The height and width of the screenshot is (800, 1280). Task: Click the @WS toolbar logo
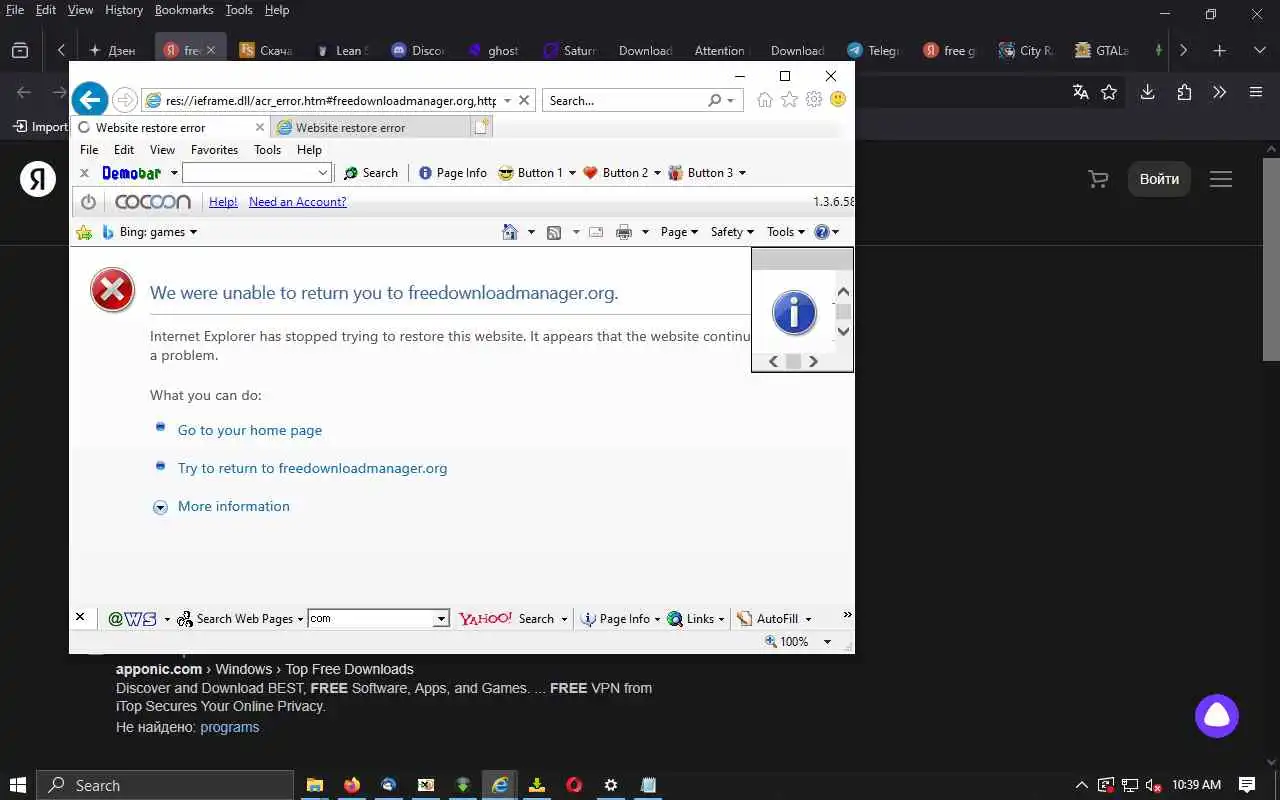[132, 619]
